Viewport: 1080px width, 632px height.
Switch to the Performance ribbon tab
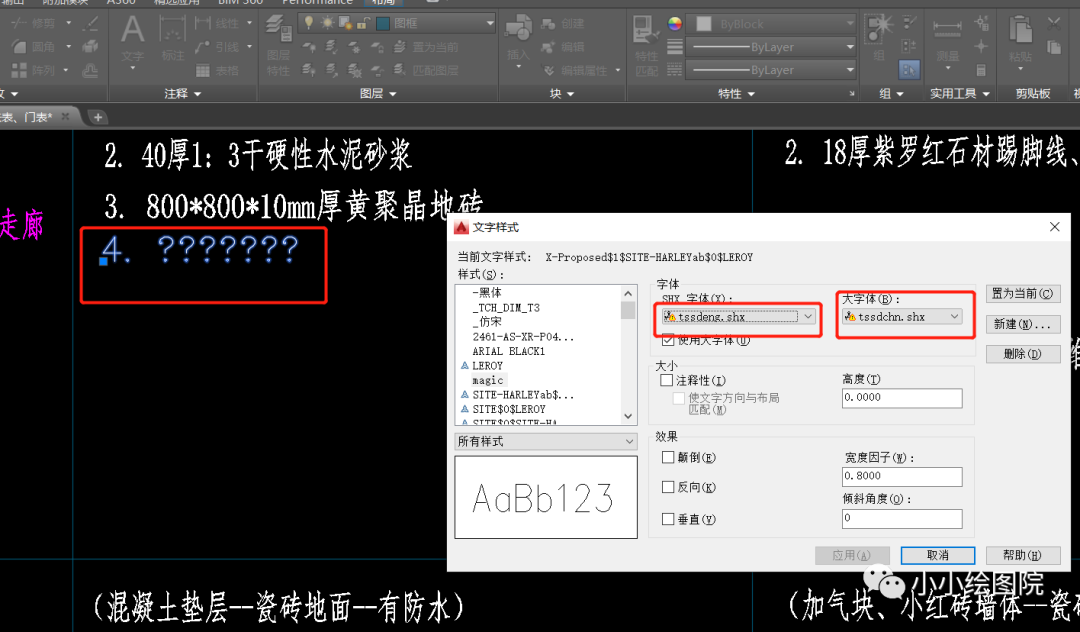(x=317, y=3)
